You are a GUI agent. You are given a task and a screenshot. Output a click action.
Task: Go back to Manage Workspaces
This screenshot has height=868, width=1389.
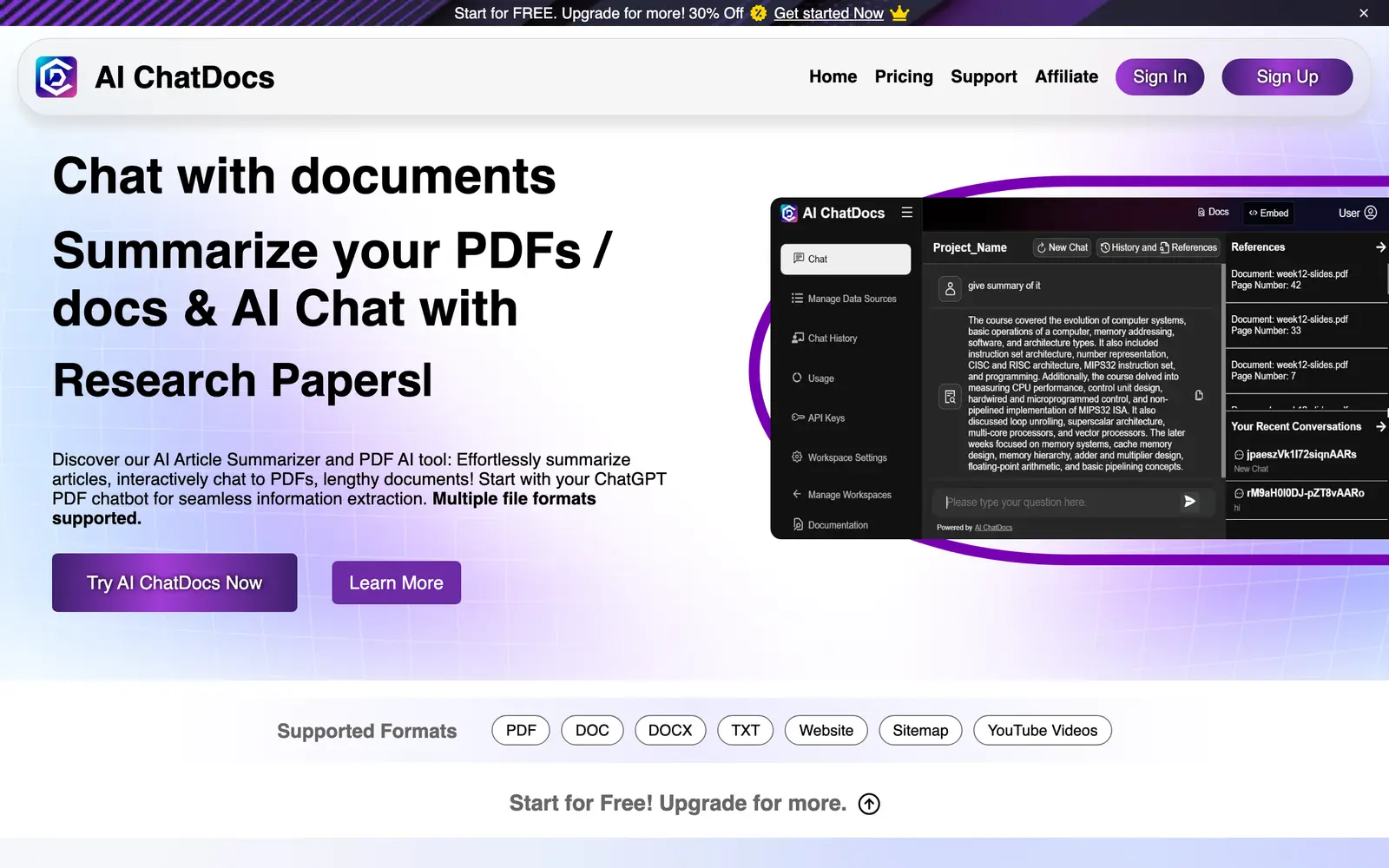pyautogui.click(x=841, y=495)
